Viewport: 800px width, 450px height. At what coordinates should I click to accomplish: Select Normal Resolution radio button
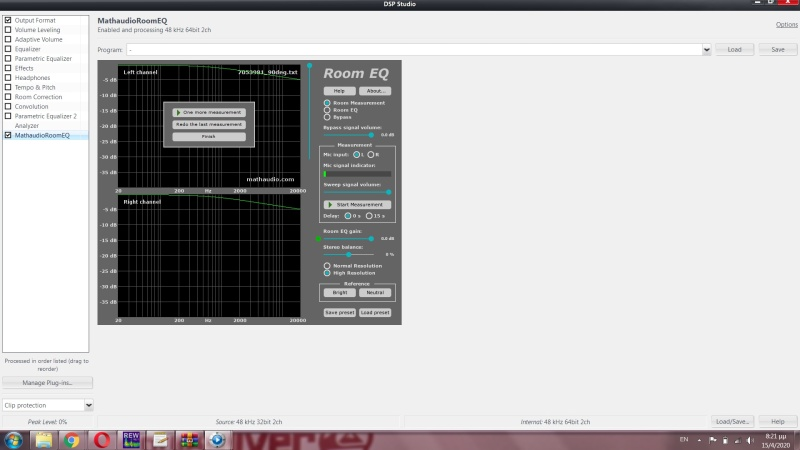coord(327,265)
